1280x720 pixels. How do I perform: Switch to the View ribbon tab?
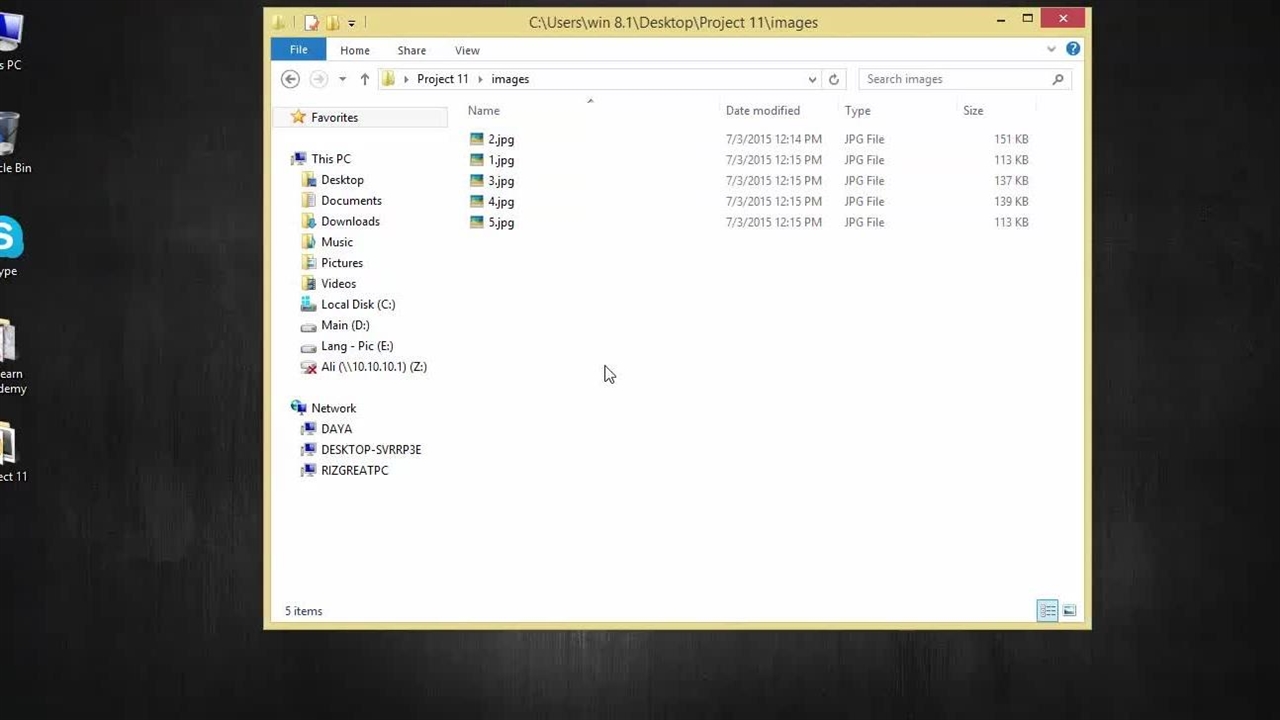tap(467, 50)
